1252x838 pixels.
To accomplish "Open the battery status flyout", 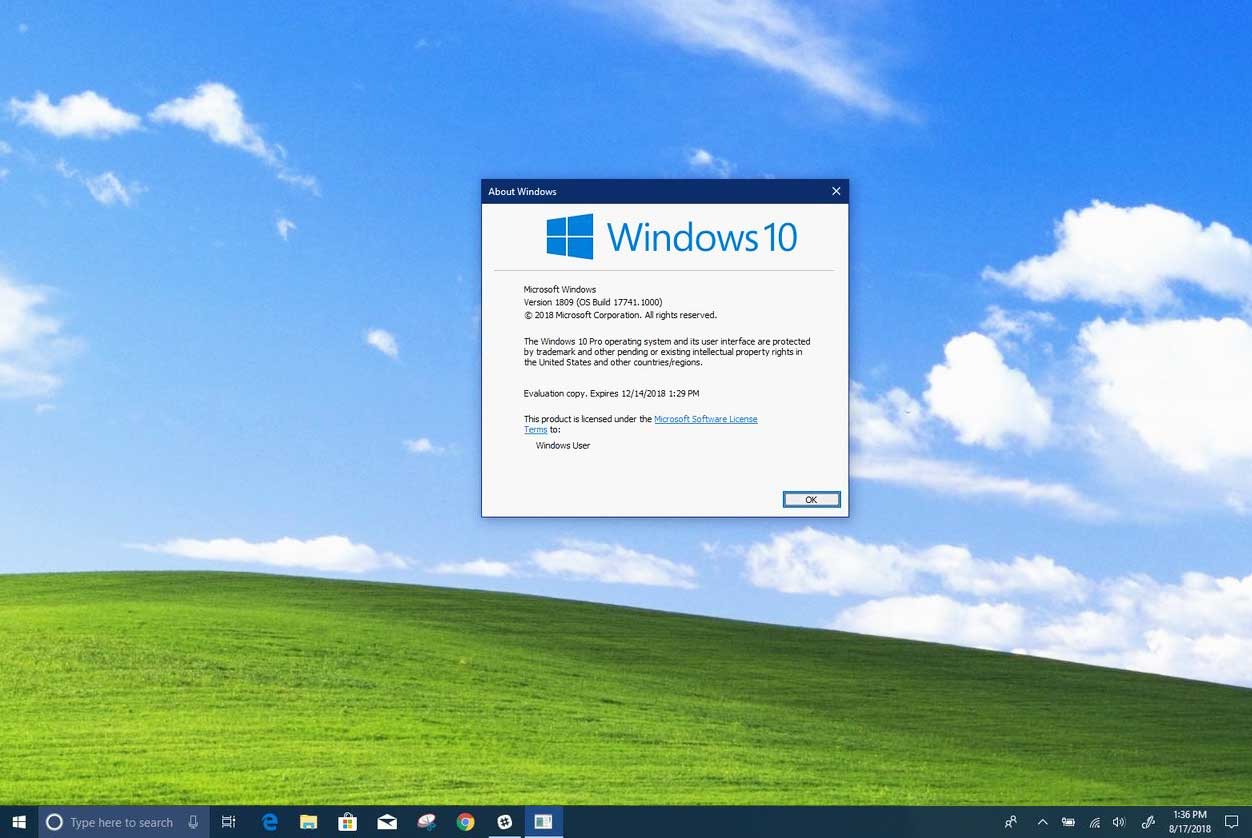I will point(1068,822).
